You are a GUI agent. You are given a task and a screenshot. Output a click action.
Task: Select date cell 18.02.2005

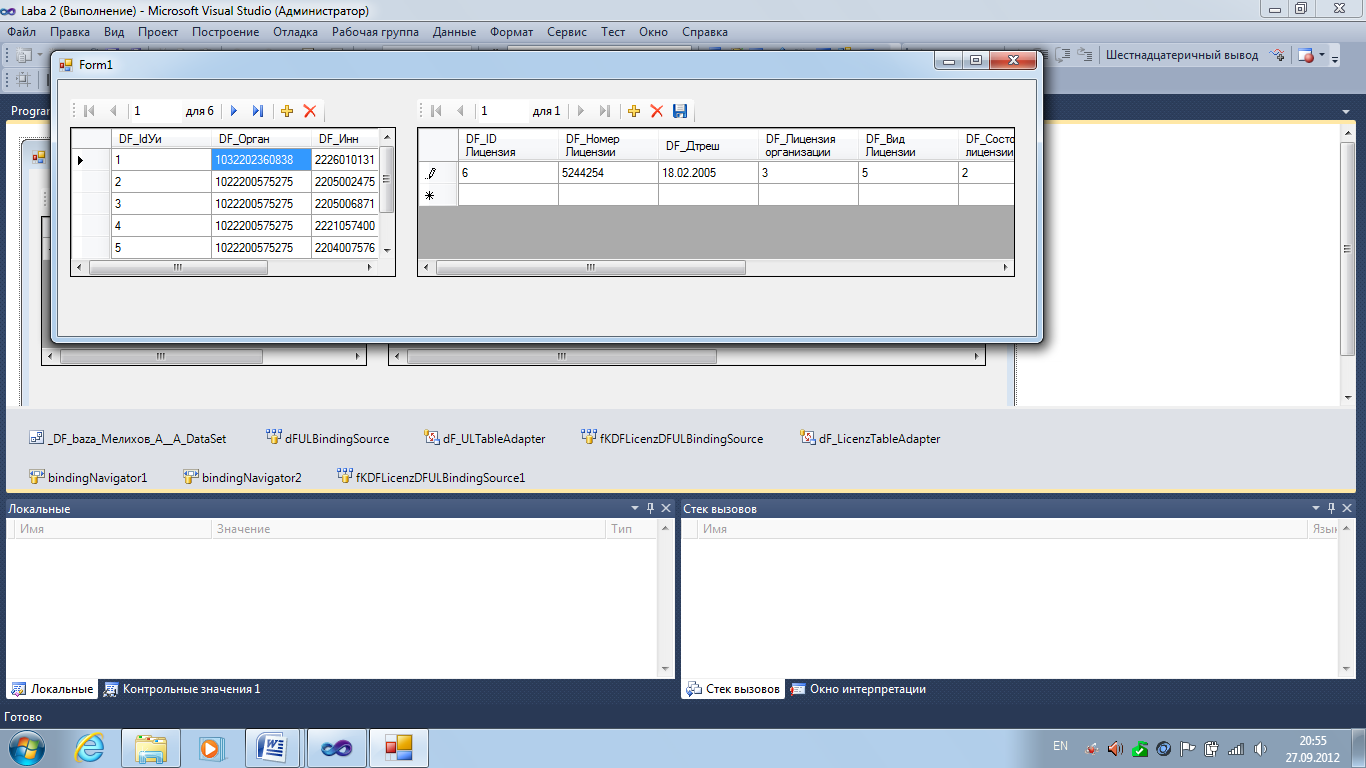(708, 173)
